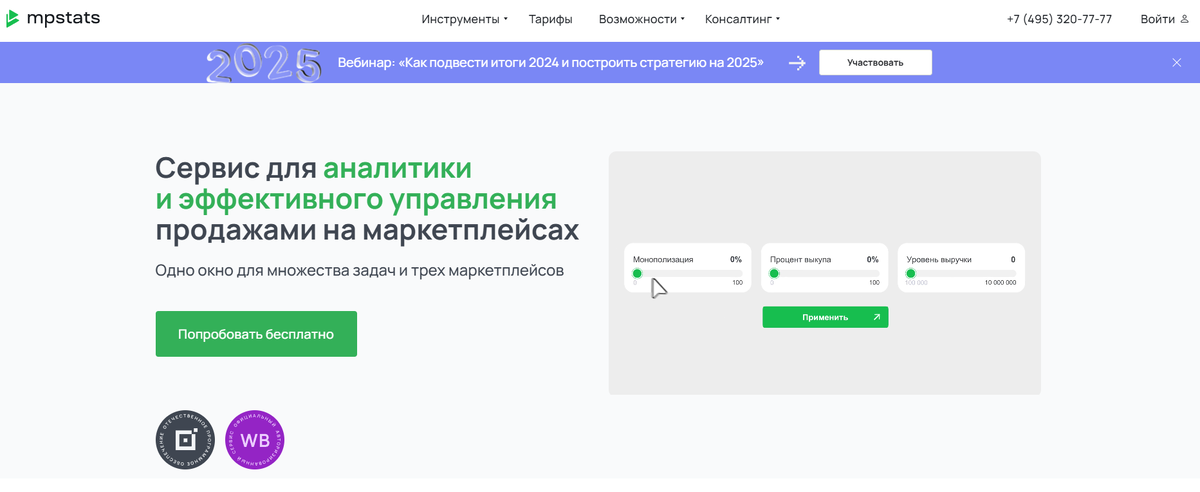
Task: Click the 10 000 000 max revenue label
Action: pyautogui.click(x=1000, y=283)
